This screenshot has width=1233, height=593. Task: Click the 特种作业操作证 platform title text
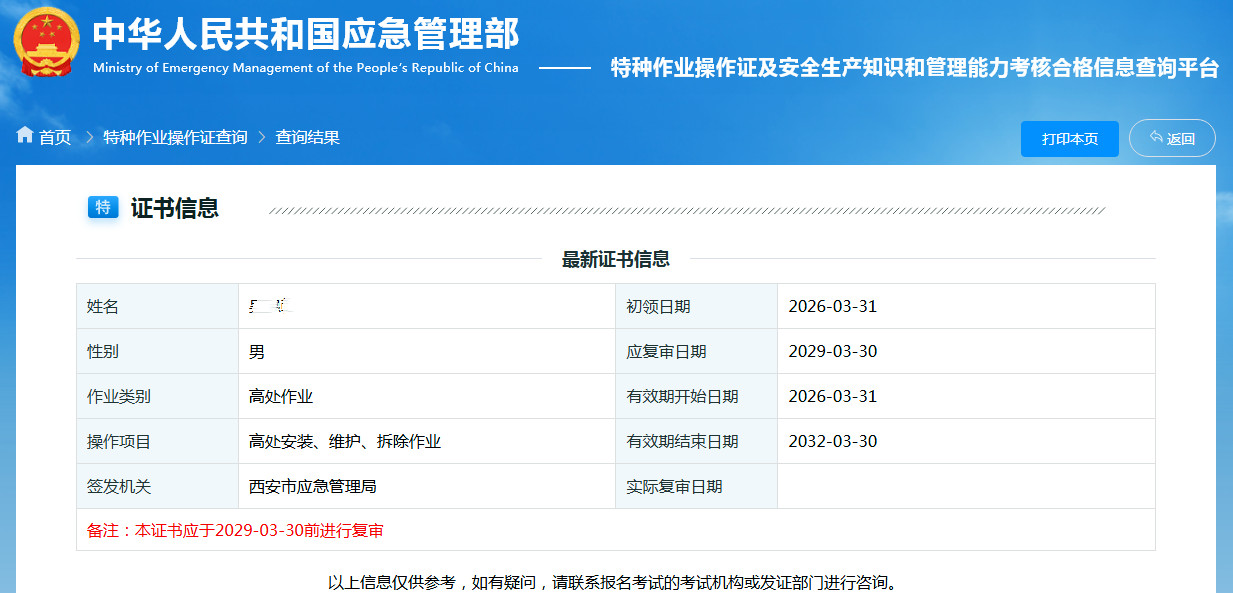pyautogui.click(x=915, y=68)
